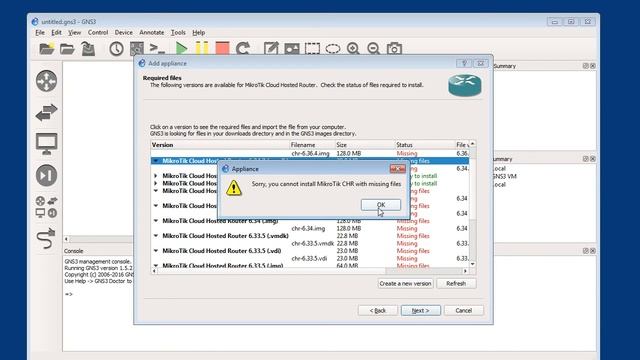This screenshot has height=360, width=640.
Task: Select the add a note icon
Action: (271, 49)
